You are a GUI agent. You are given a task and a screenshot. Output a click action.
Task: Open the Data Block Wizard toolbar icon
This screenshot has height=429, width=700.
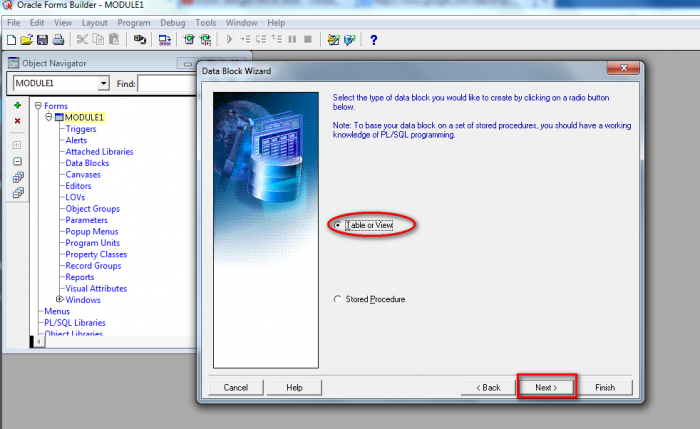(333, 40)
